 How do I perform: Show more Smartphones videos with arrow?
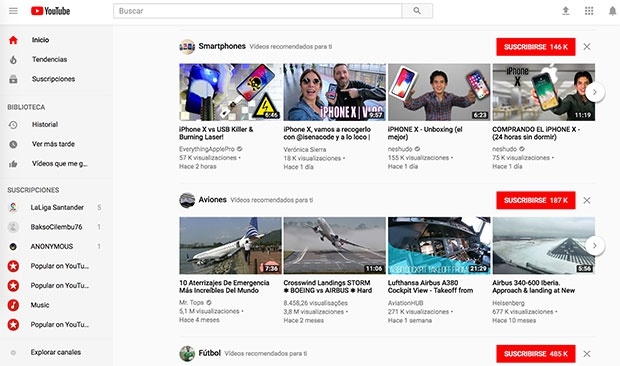pyautogui.click(x=595, y=92)
